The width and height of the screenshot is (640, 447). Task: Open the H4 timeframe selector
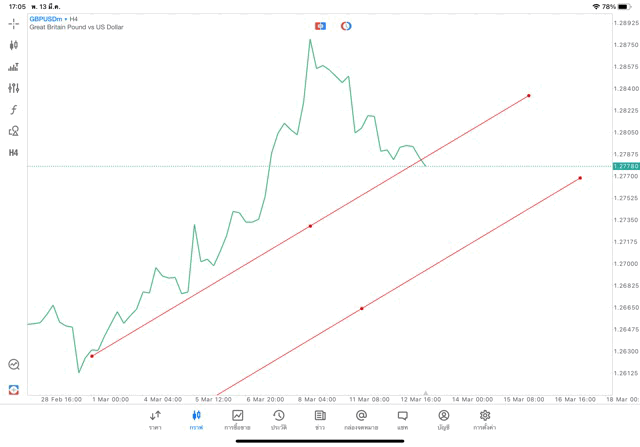(x=14, y=153)
